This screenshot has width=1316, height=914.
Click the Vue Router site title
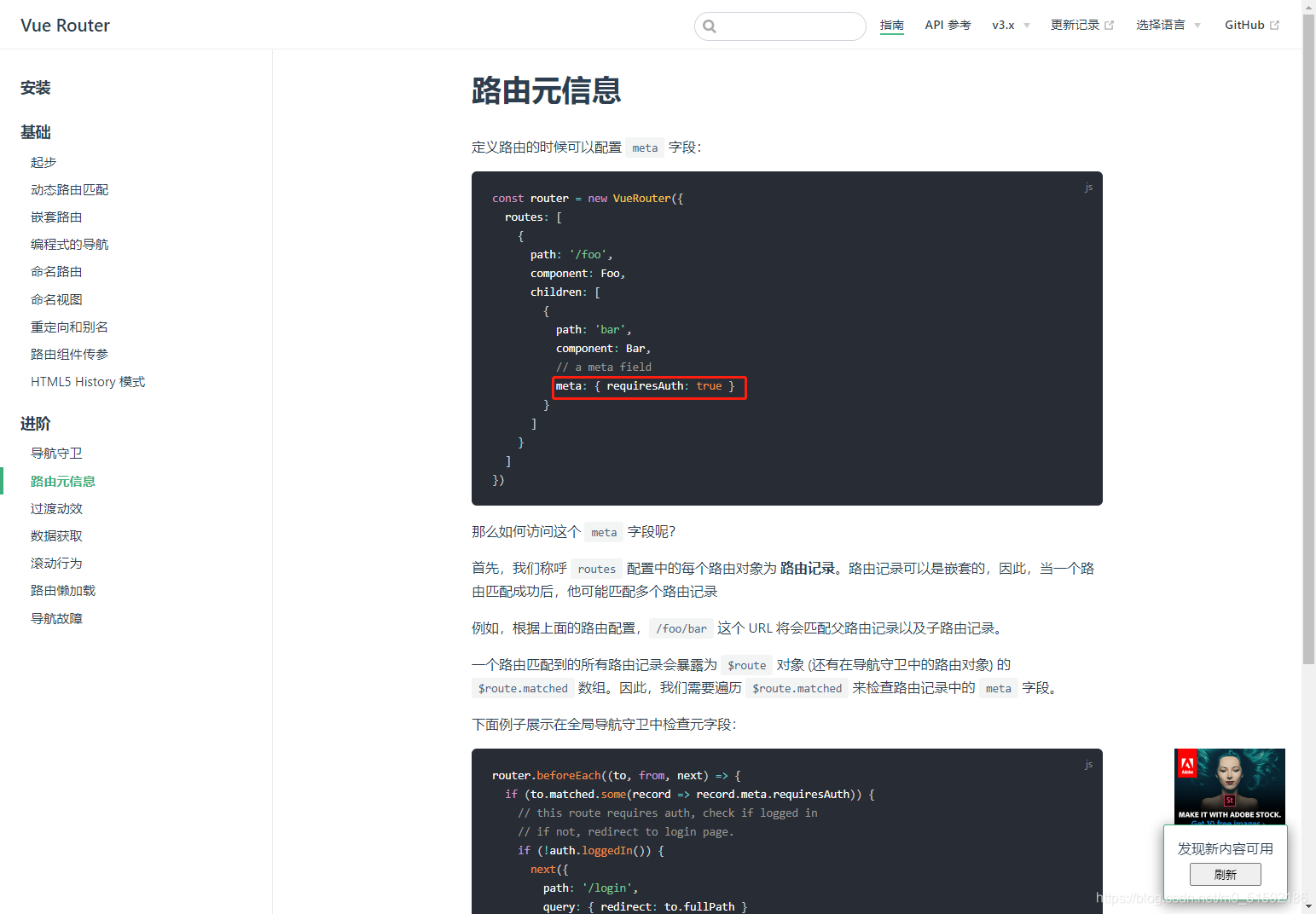(65, 25)
